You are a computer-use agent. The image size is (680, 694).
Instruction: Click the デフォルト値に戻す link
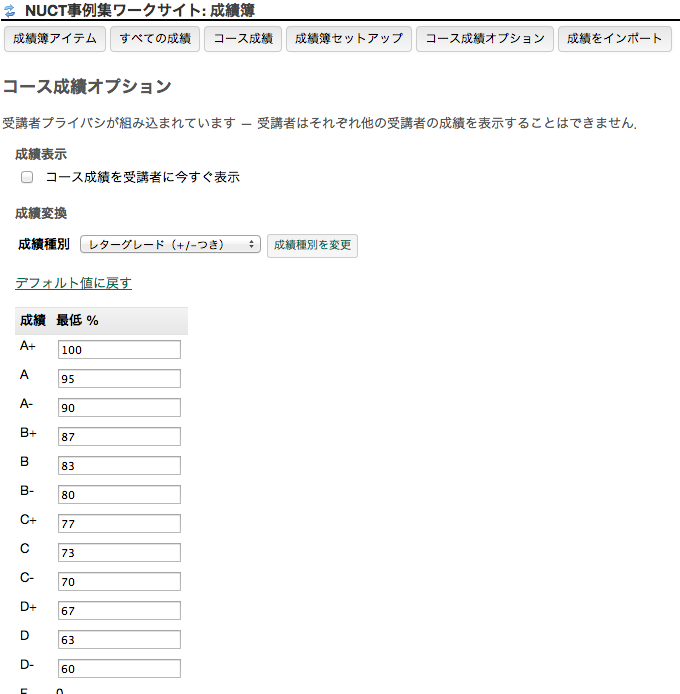[73, 283]
